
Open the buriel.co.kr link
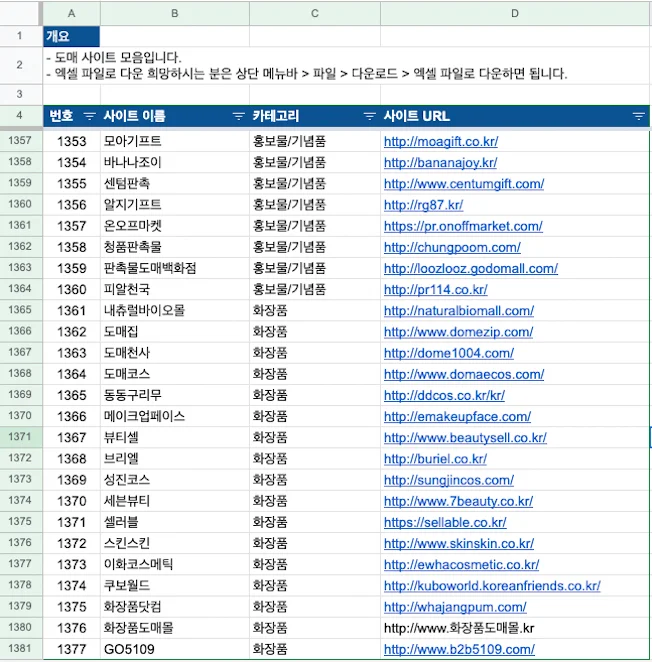tap(435, 459)
